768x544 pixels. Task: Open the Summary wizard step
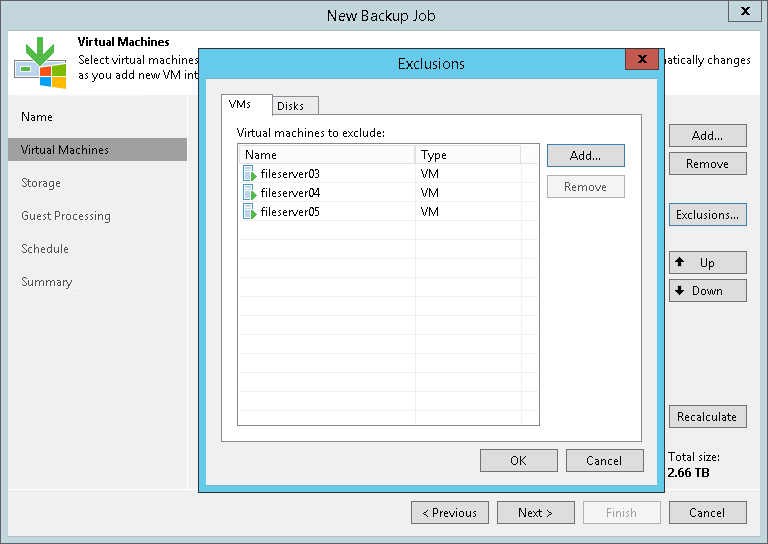point(47,282)
